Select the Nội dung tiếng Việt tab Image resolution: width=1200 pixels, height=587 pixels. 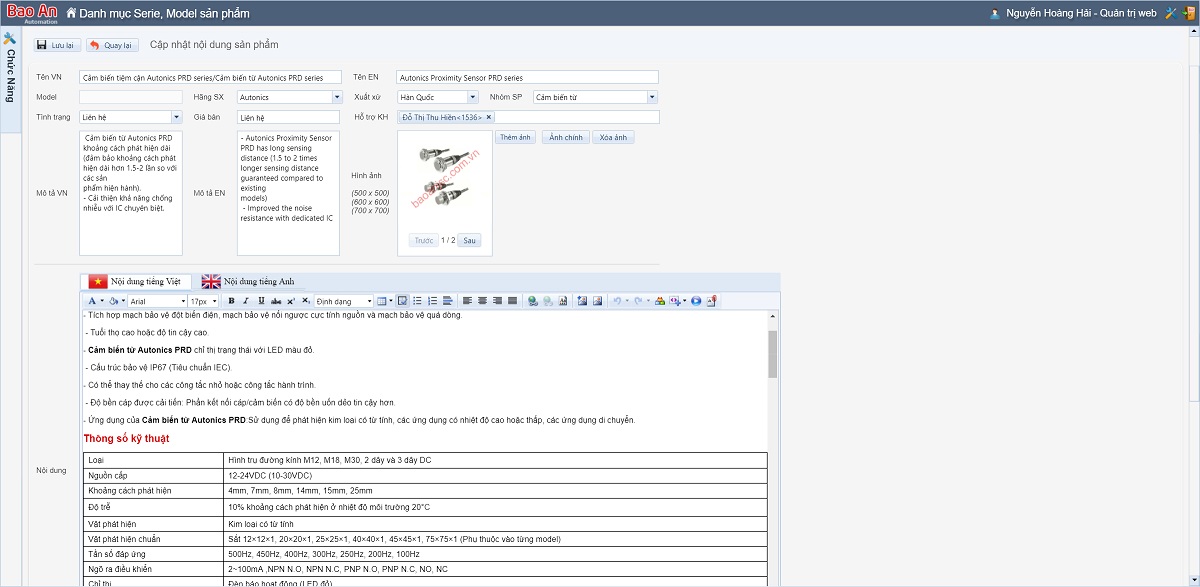pyautogui.click(x=136, y=282)
